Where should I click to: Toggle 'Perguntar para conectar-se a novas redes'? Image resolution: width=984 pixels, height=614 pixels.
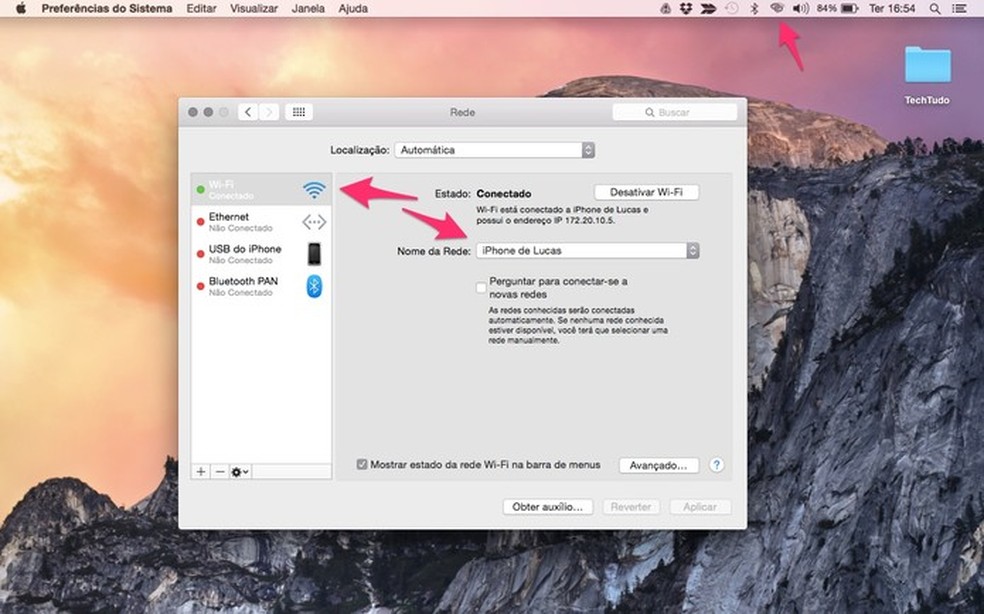(481, 288)
